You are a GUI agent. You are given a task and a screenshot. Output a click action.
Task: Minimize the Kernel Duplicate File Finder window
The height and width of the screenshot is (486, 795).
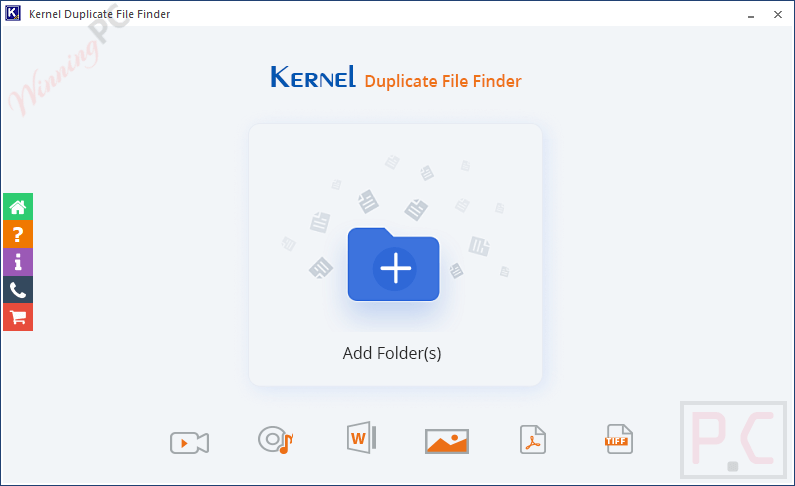pos(751,15)
